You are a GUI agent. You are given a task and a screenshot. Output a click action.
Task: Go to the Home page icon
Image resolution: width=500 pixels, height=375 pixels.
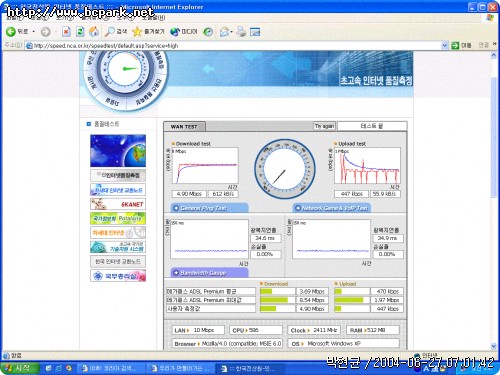pos(94,32)
